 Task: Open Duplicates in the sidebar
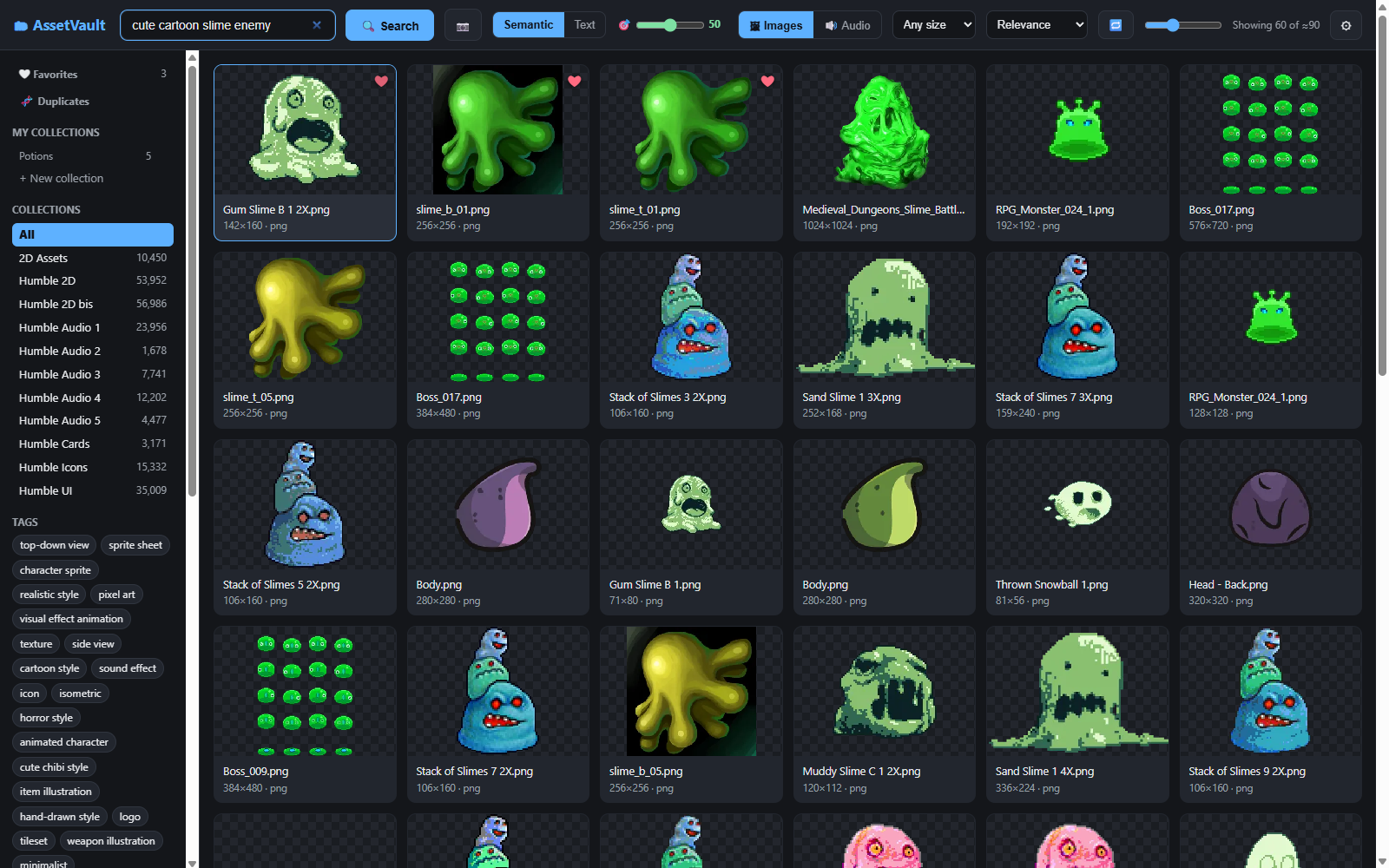point(93,102)
